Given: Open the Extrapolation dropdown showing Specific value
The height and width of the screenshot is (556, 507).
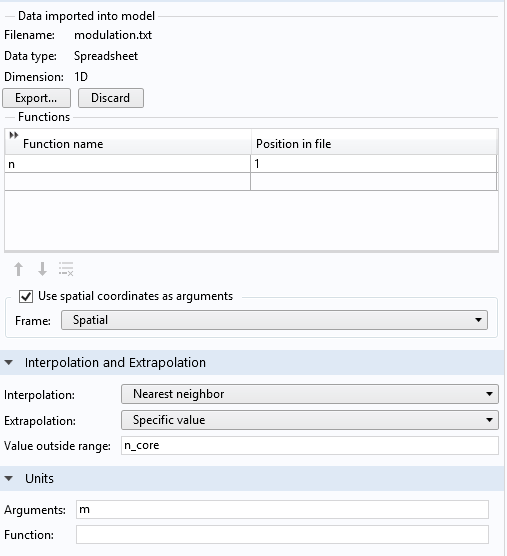Looking at the screenshot, I should coord(310,420).
